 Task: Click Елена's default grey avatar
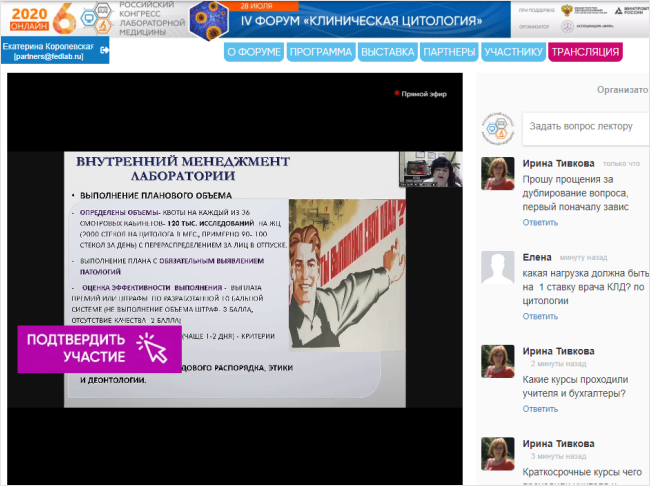[498, 267]
